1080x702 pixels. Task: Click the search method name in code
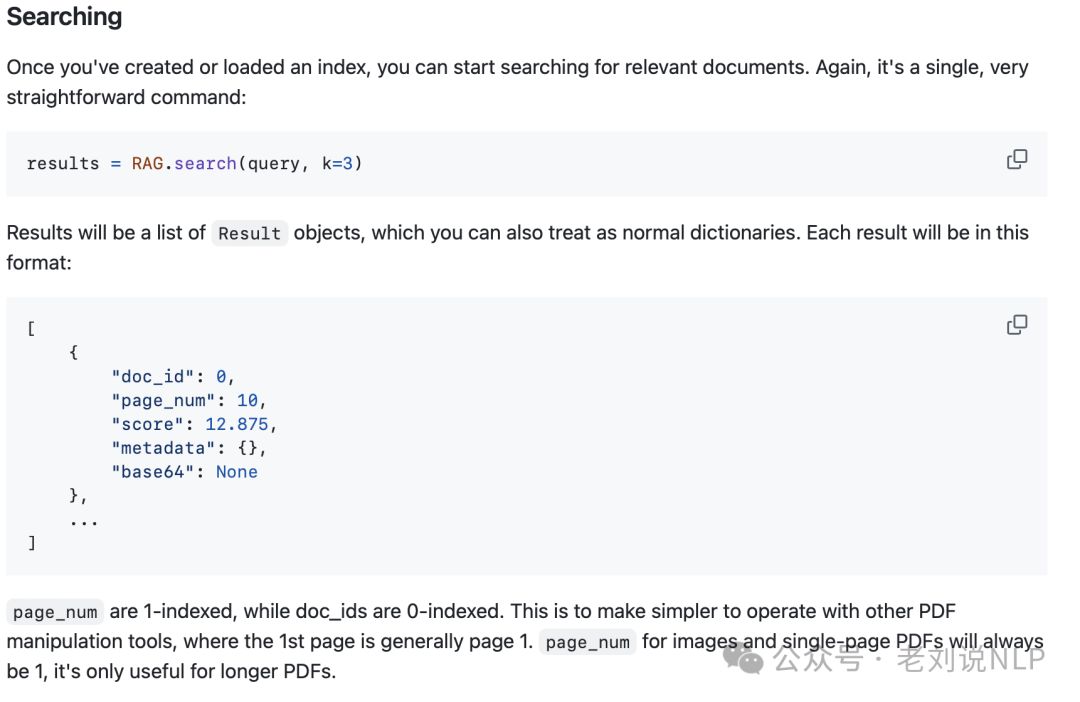[x=205, y=164]
